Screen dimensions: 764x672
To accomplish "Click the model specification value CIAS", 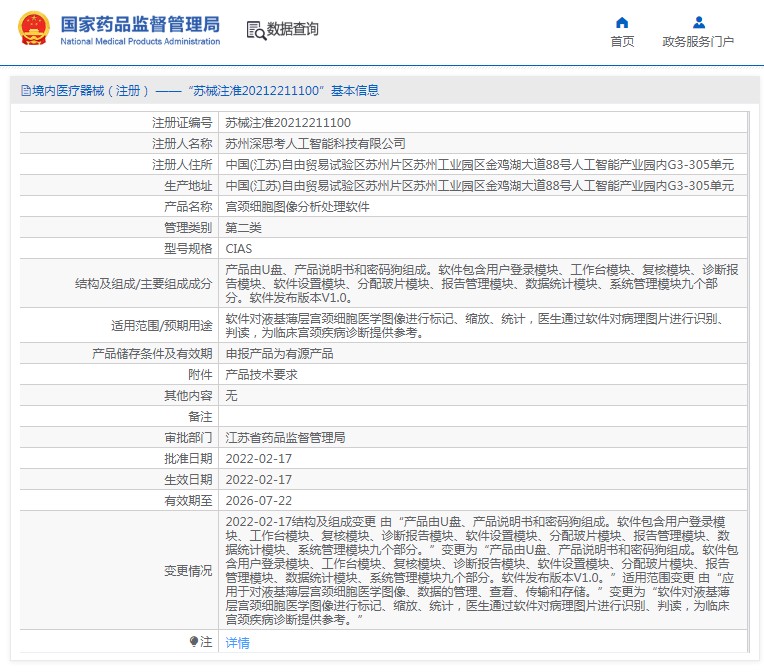I will coord(239,248).
